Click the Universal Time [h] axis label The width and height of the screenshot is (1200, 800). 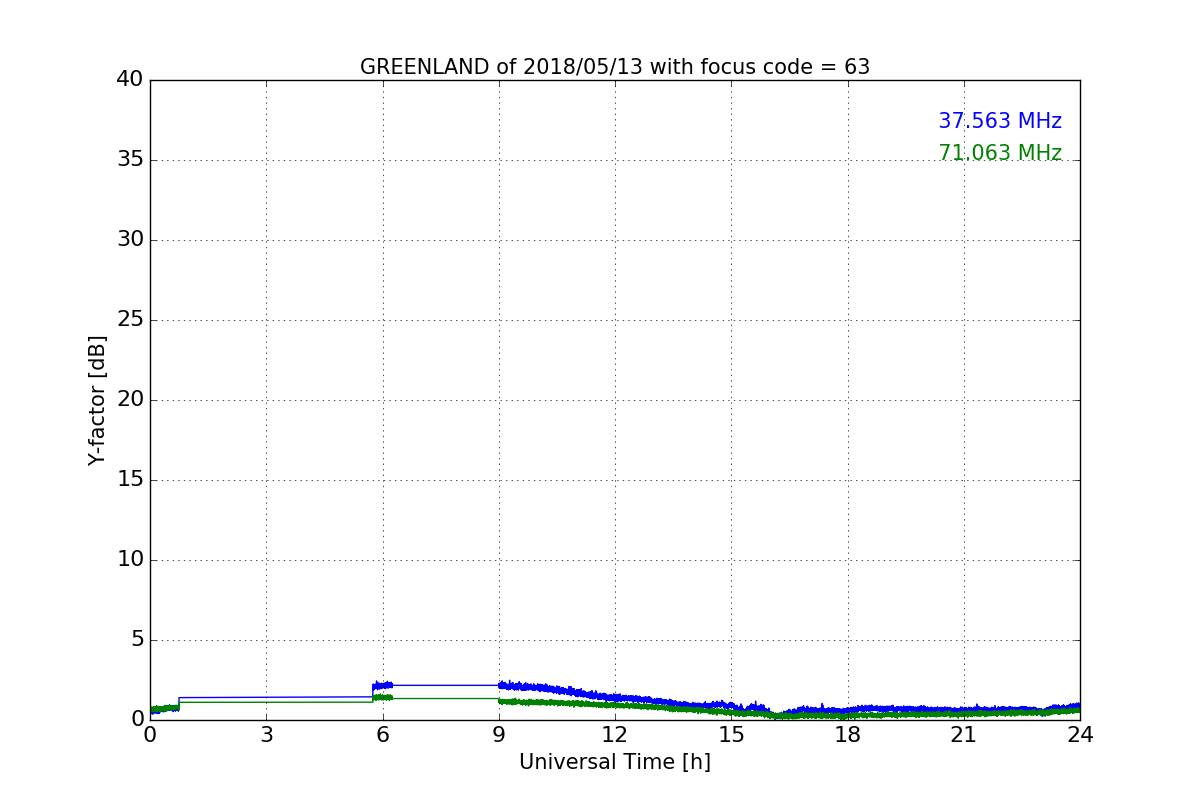pos(615,762)
